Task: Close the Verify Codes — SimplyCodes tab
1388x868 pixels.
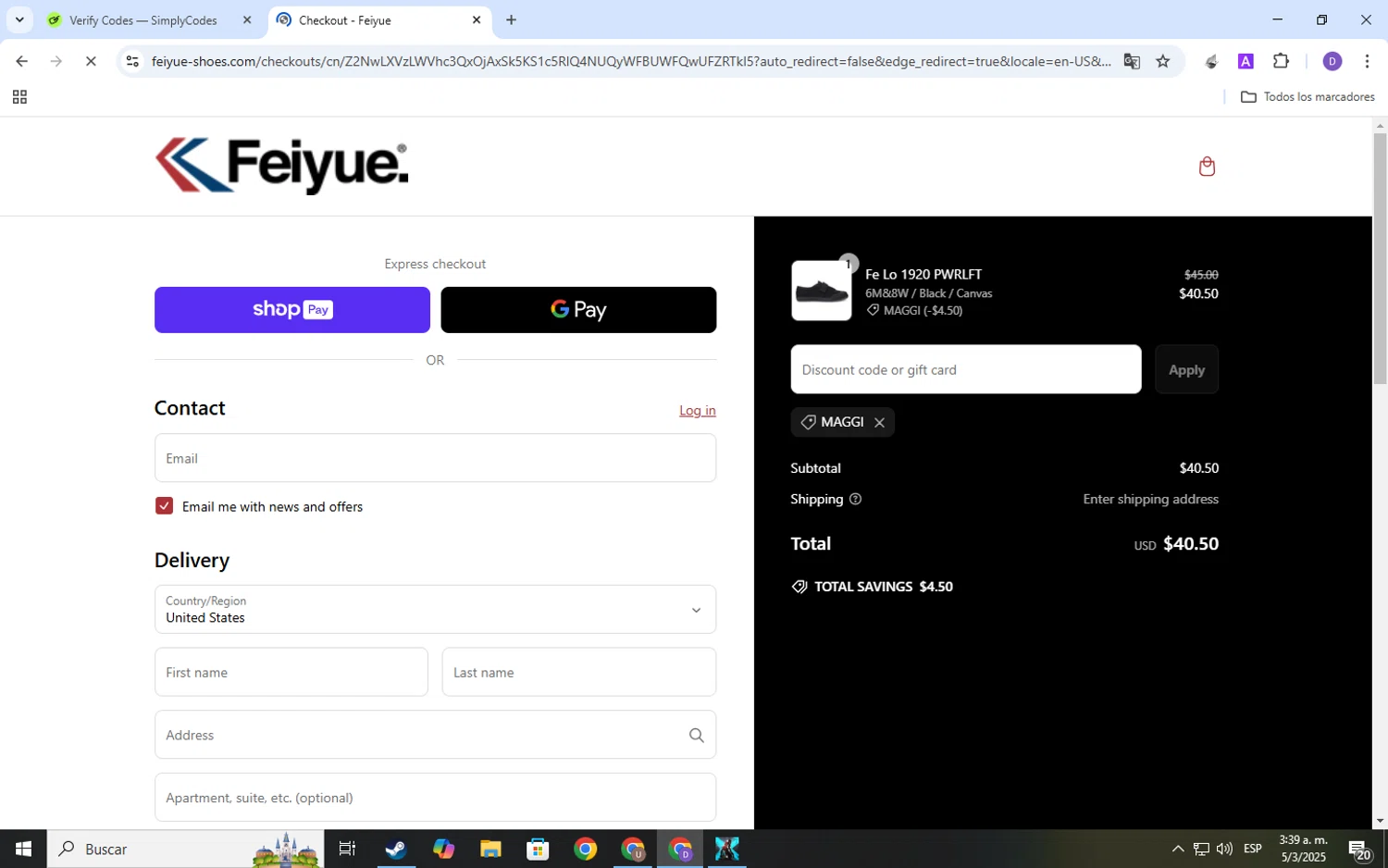Action: click(x=247, y=19)
